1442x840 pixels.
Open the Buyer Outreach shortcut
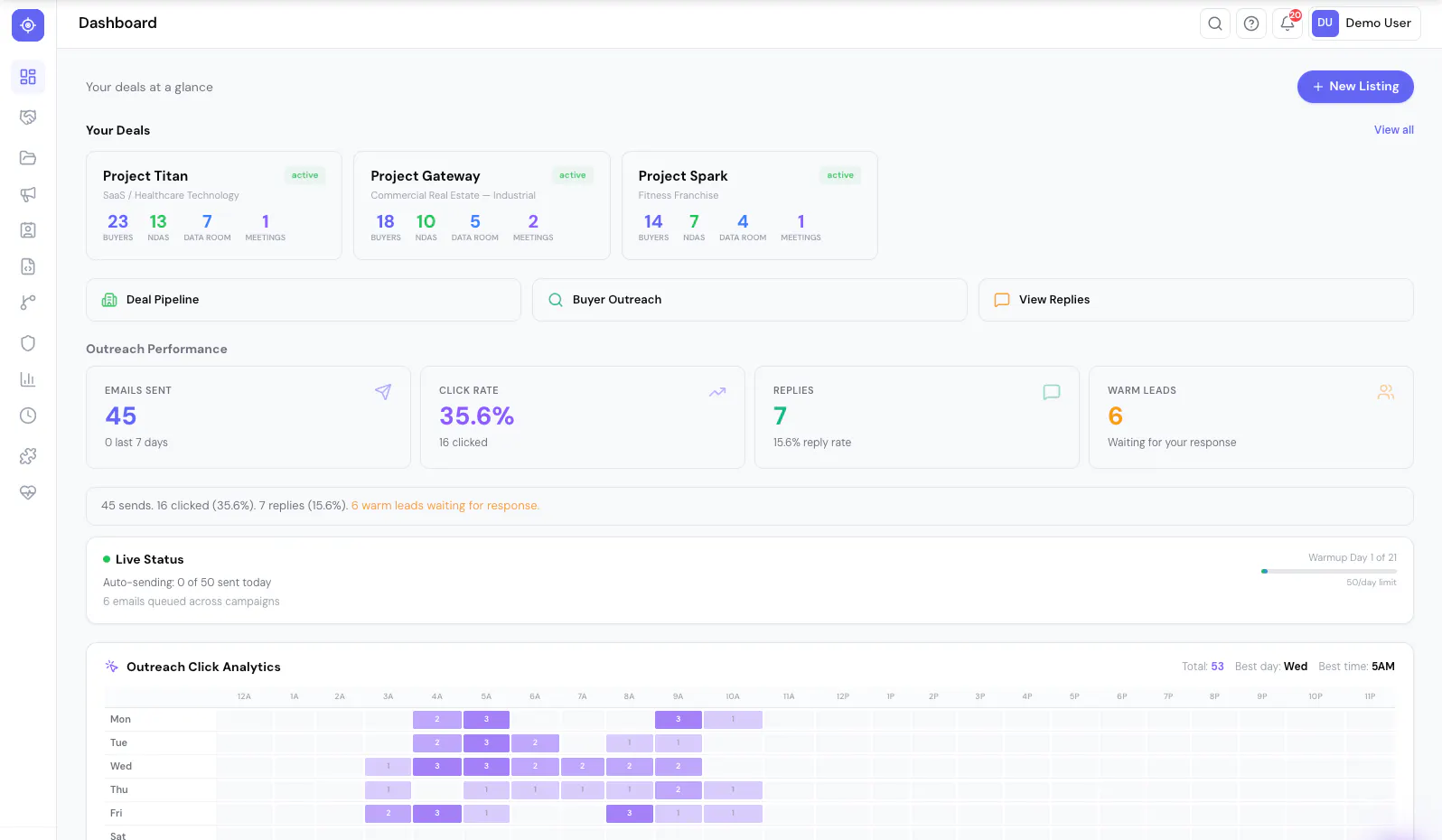[750, 300]
